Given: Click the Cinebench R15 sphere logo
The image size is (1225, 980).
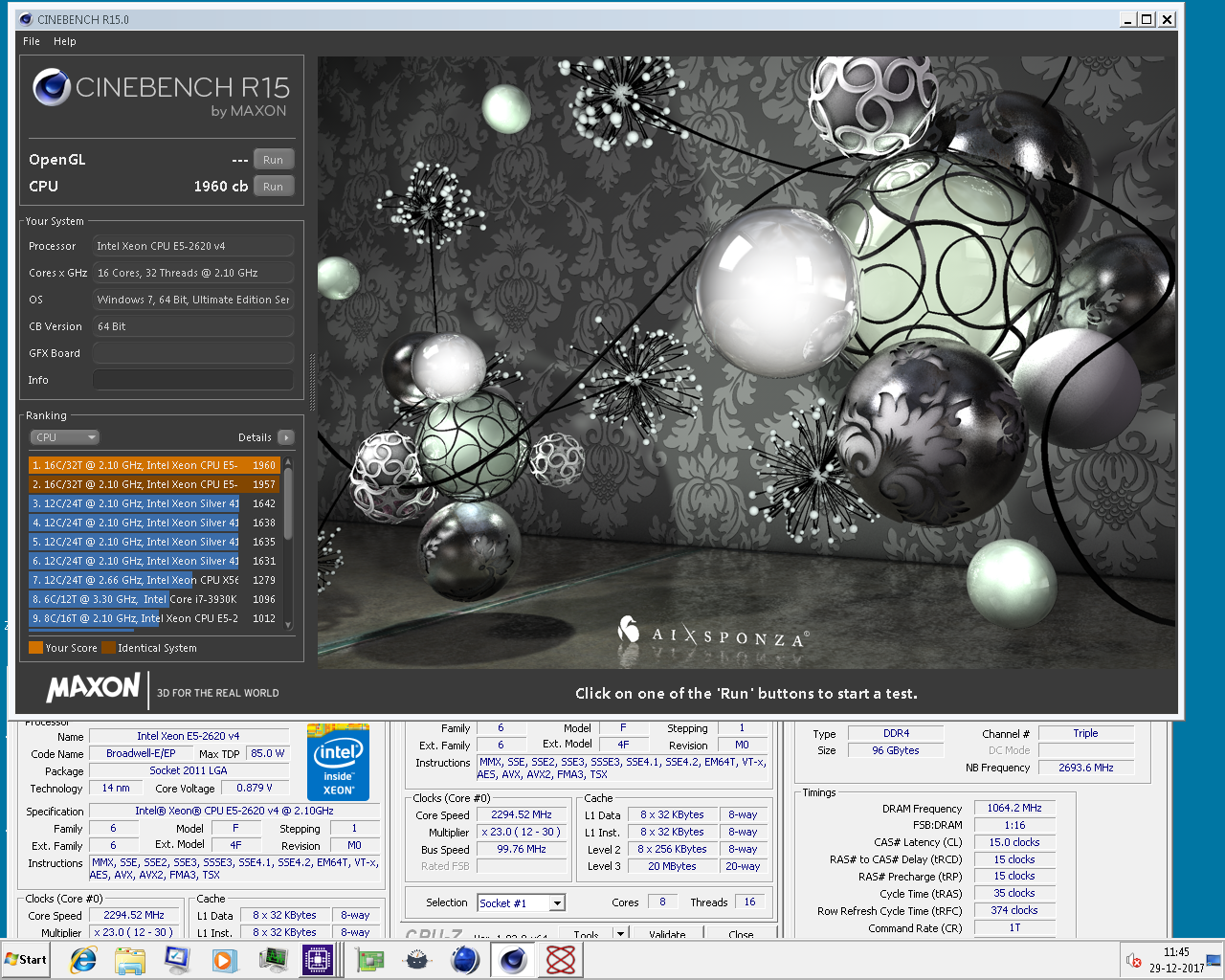Looking at the screenshot, I should click(x=52, y=88).
